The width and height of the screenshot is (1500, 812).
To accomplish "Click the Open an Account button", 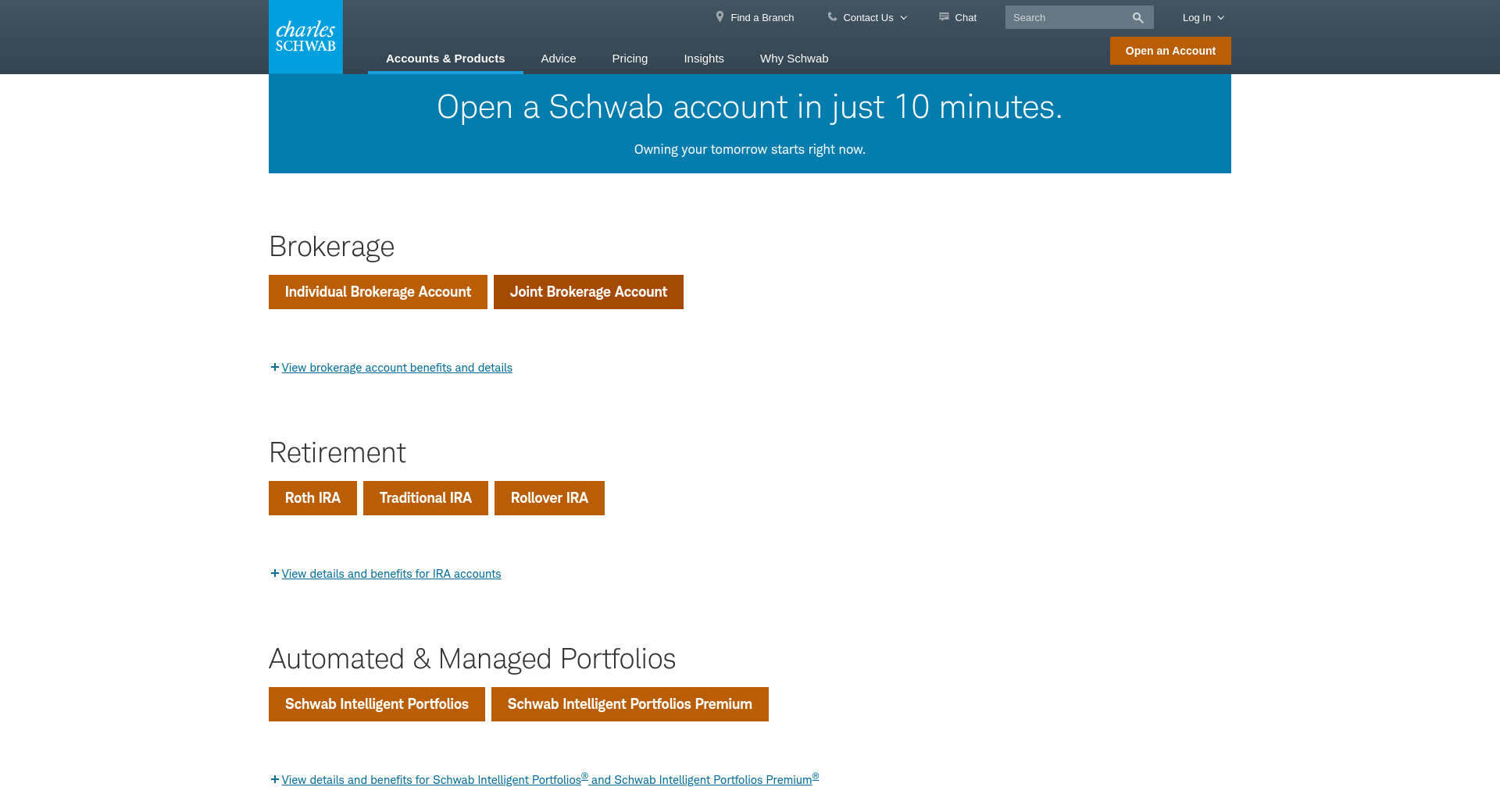I will [1170, 51].
